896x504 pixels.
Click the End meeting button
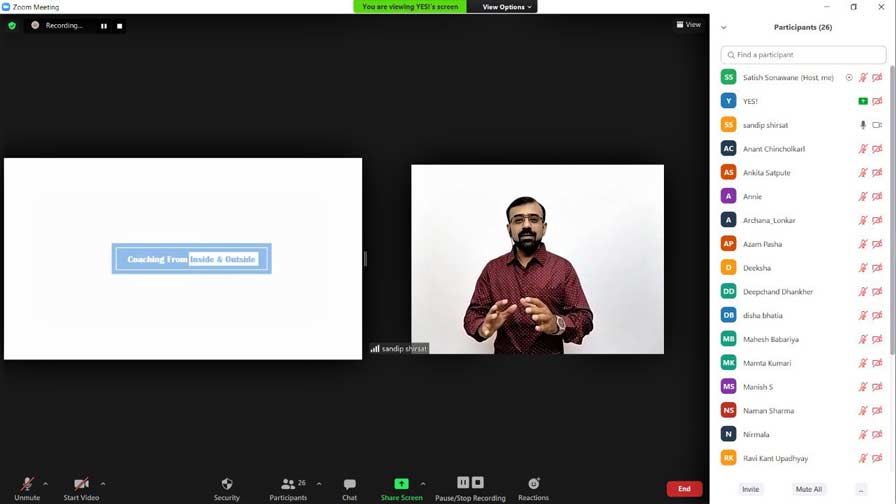pos(684,489)
